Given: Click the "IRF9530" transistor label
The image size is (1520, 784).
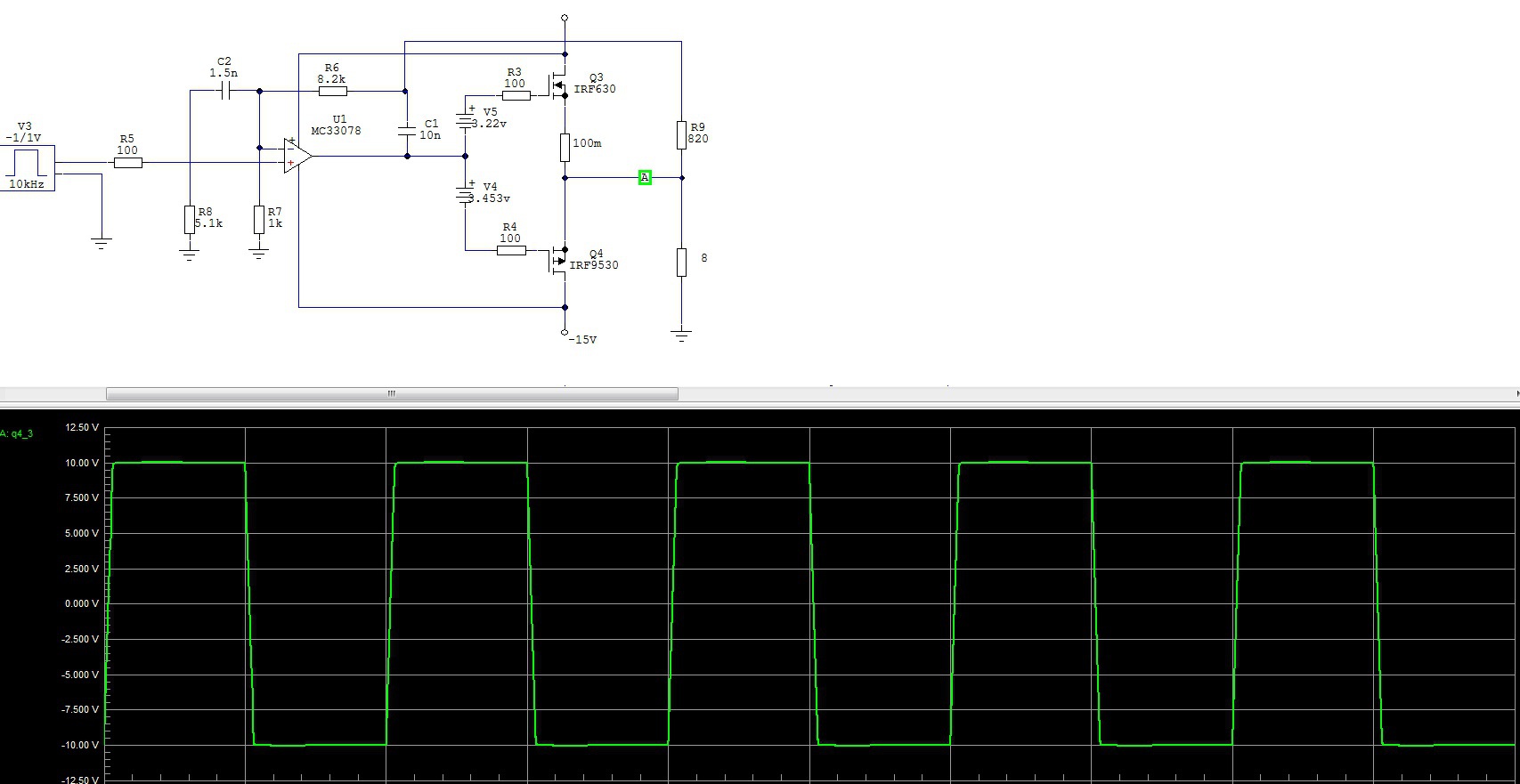Looking at the screenshot, I should coord(594,265).
